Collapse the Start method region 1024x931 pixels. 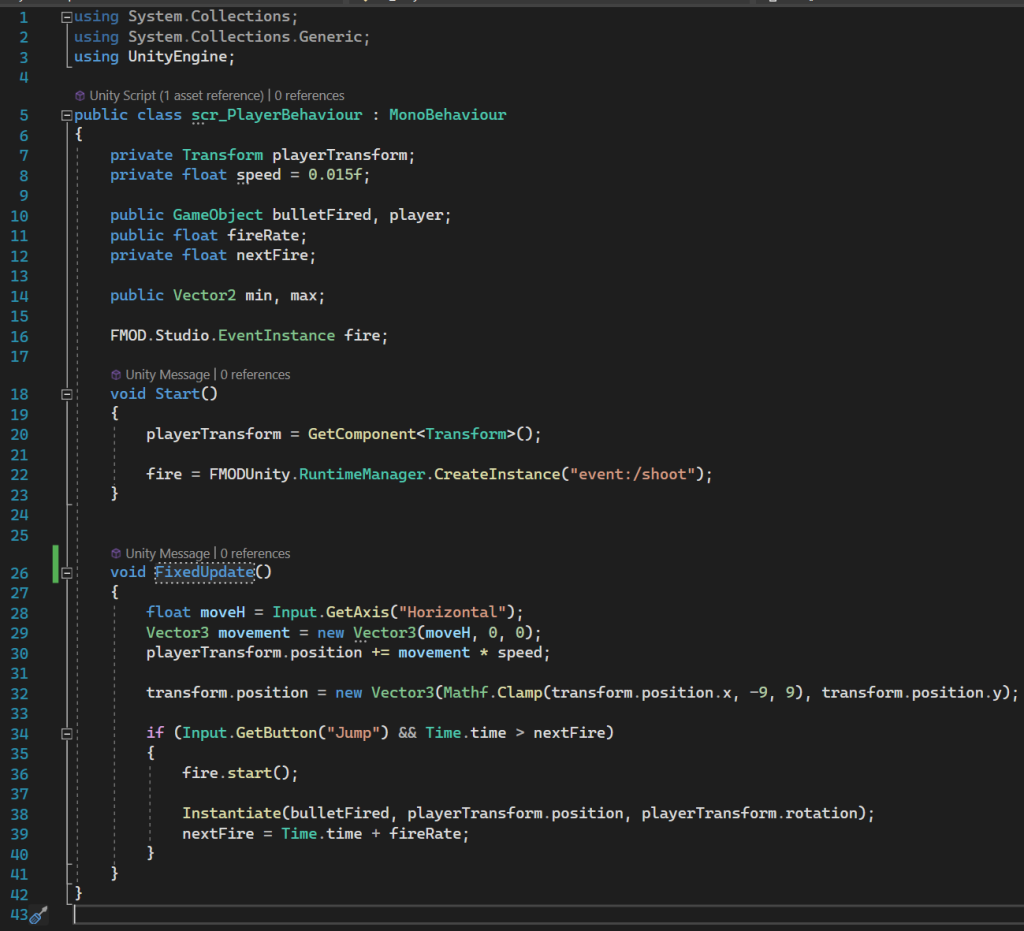(x=66, y=394)
